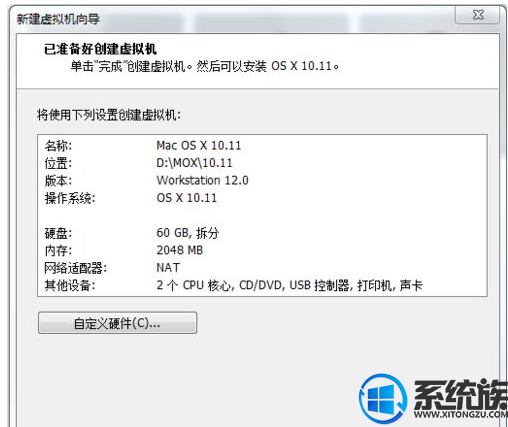
Task: Click the D:\MOX\10.11 location path
Action: (194, 163)
